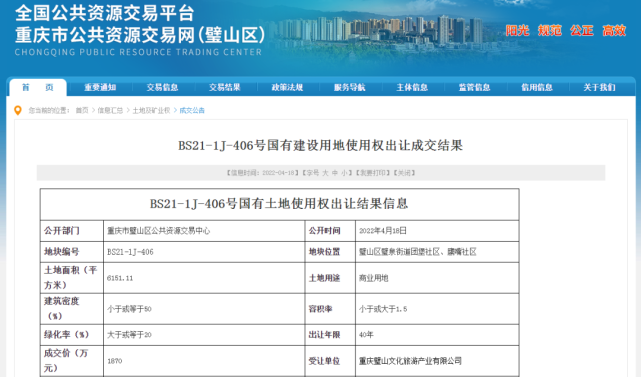The image size is (641, 377).
Task: Open the 首页 tab in the navigation bar
Action: pyautogui.click(x=38, y=88)
